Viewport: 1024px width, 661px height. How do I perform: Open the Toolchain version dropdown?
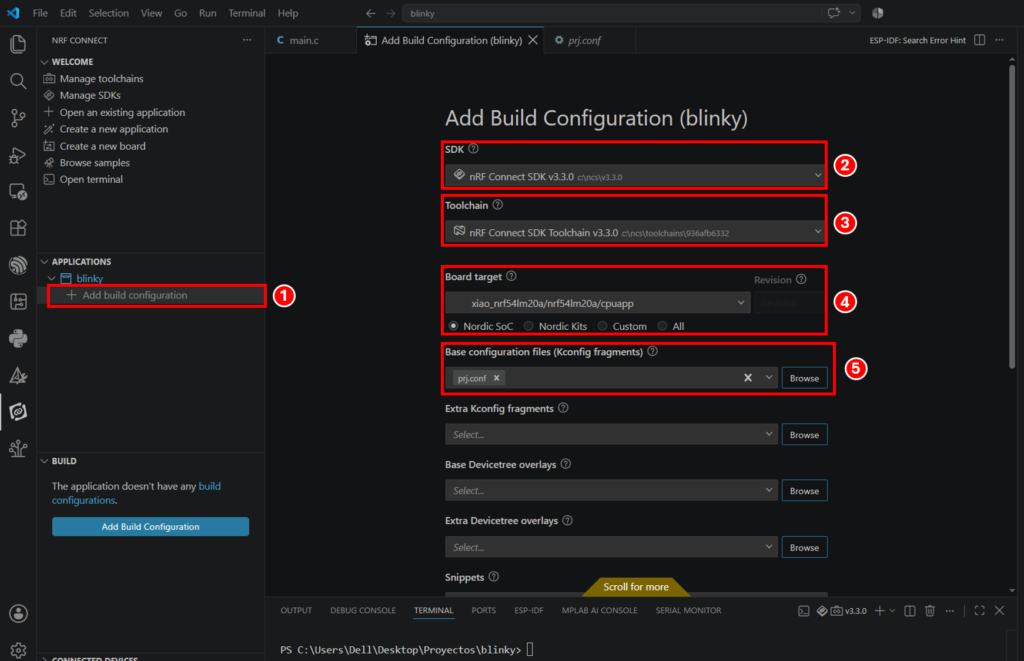(635, 232)
